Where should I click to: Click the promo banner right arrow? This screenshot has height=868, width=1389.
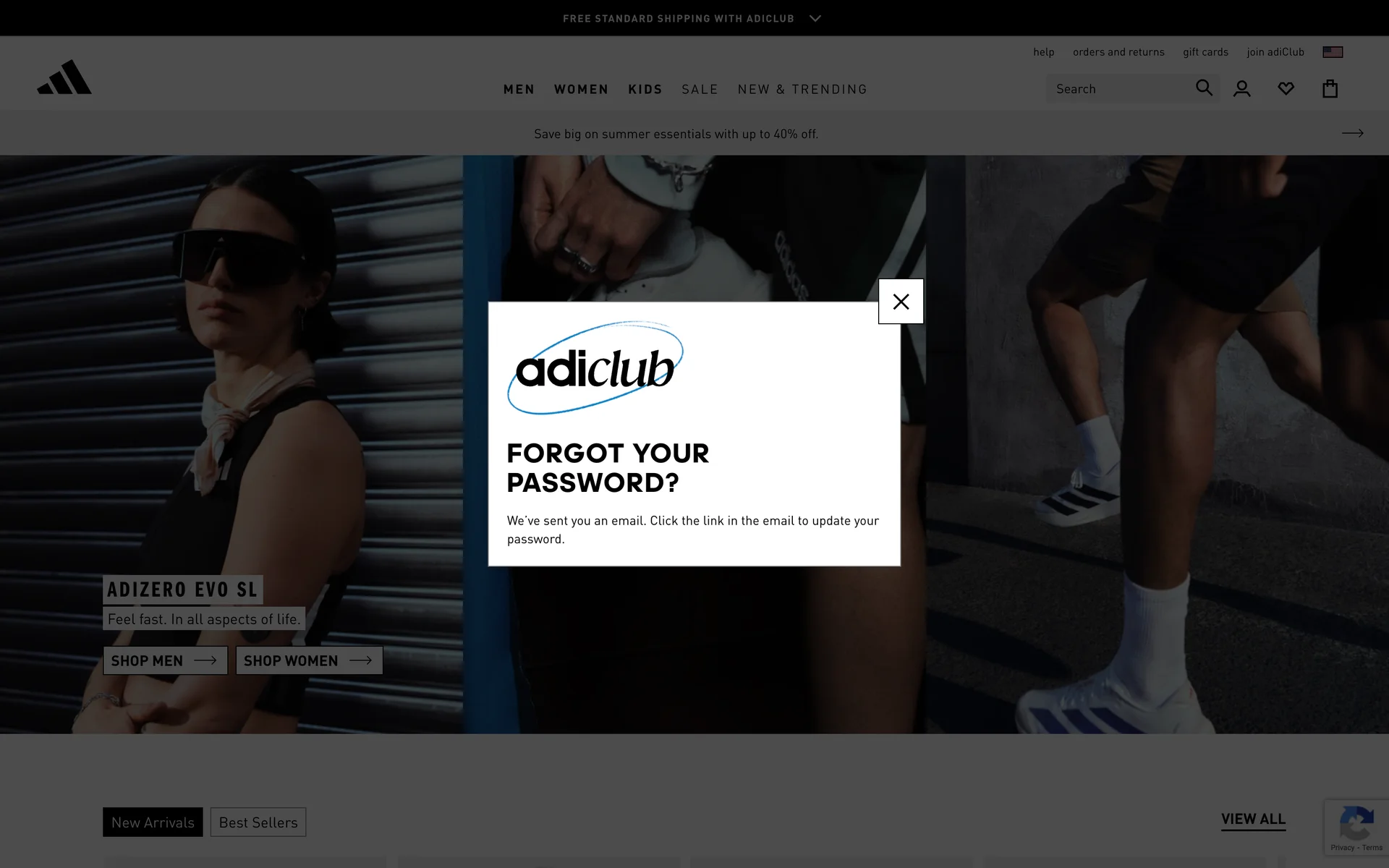(x=1352, y=133)
